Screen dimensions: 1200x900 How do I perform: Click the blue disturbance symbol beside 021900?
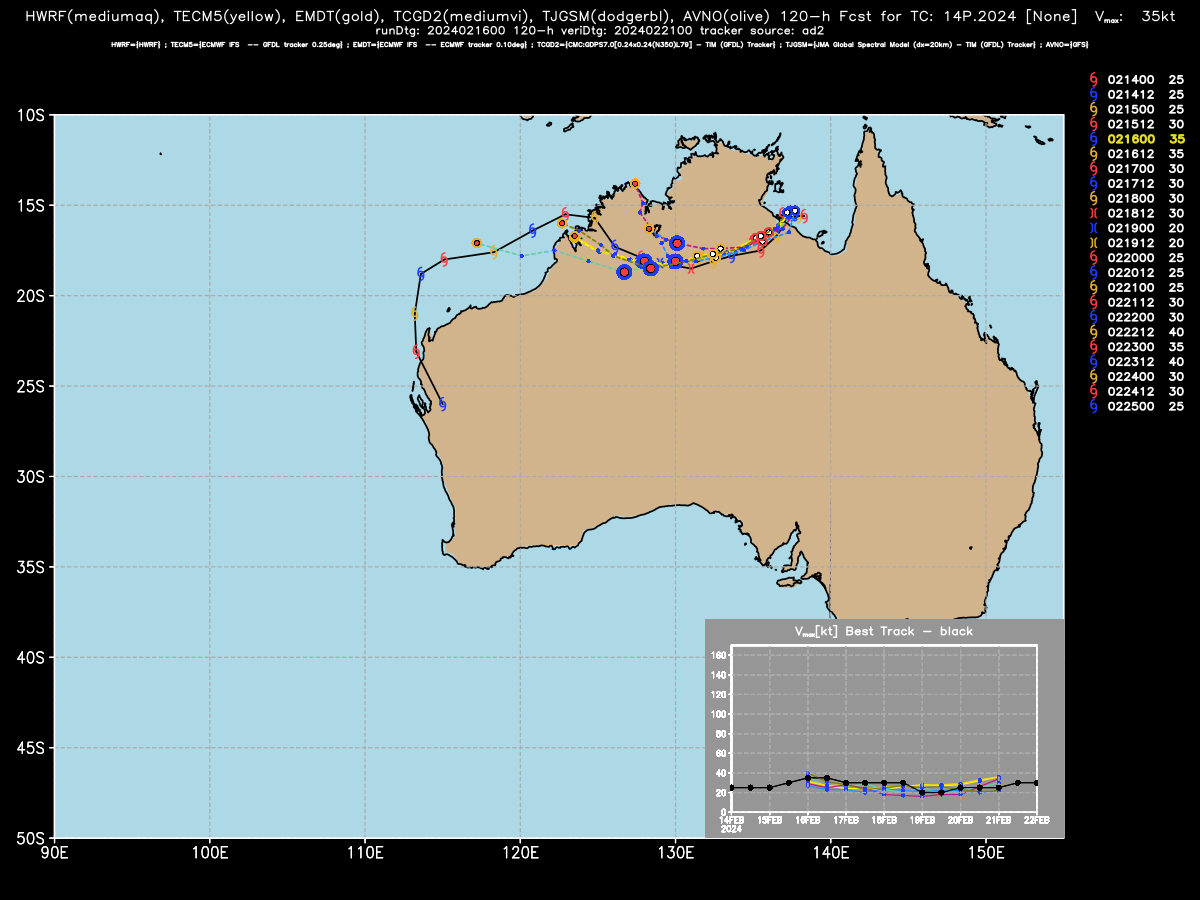[1093, 227]
